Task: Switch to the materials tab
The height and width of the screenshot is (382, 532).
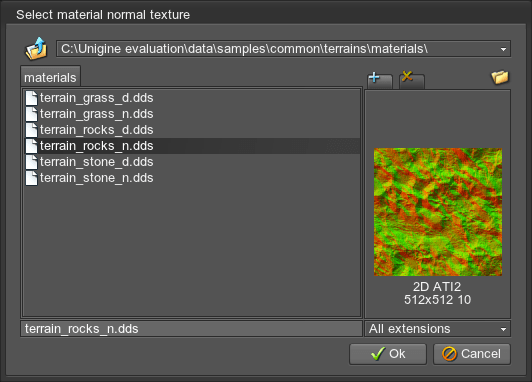Action: pos(50,77)
